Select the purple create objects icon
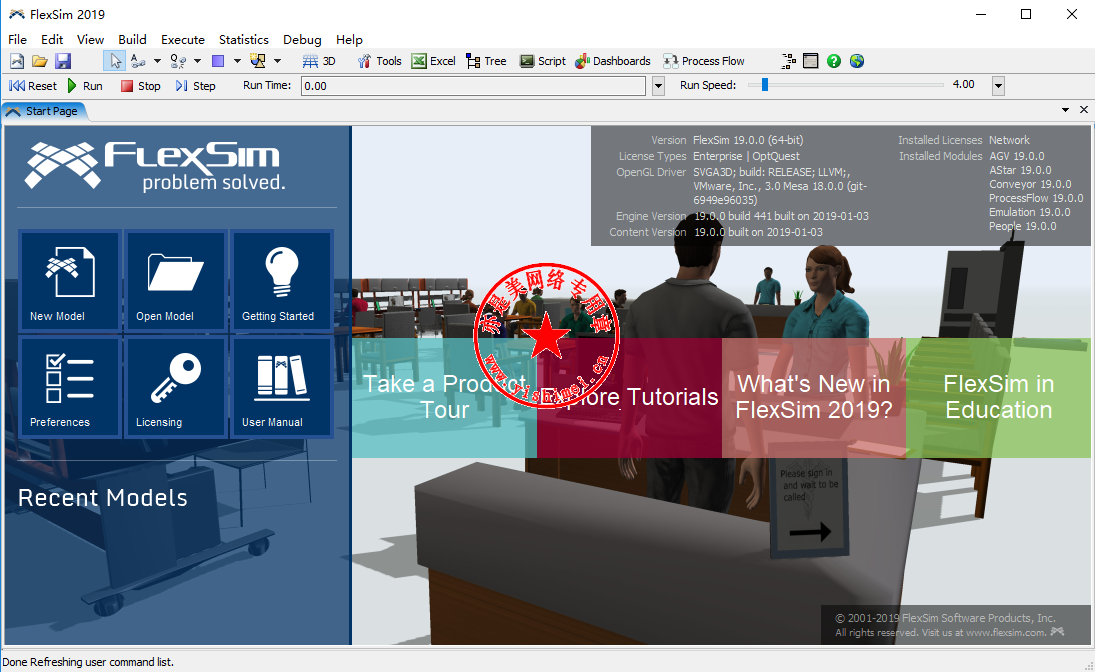Screen dimensions: 1095x672 point(218,61)
